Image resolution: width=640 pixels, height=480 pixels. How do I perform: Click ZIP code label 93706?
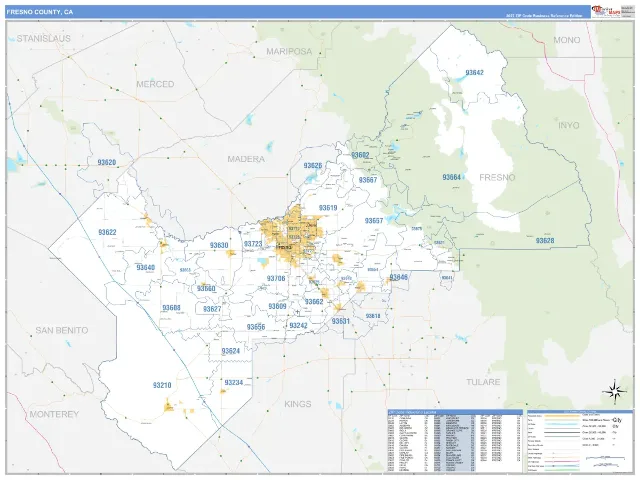click(276, 278)
